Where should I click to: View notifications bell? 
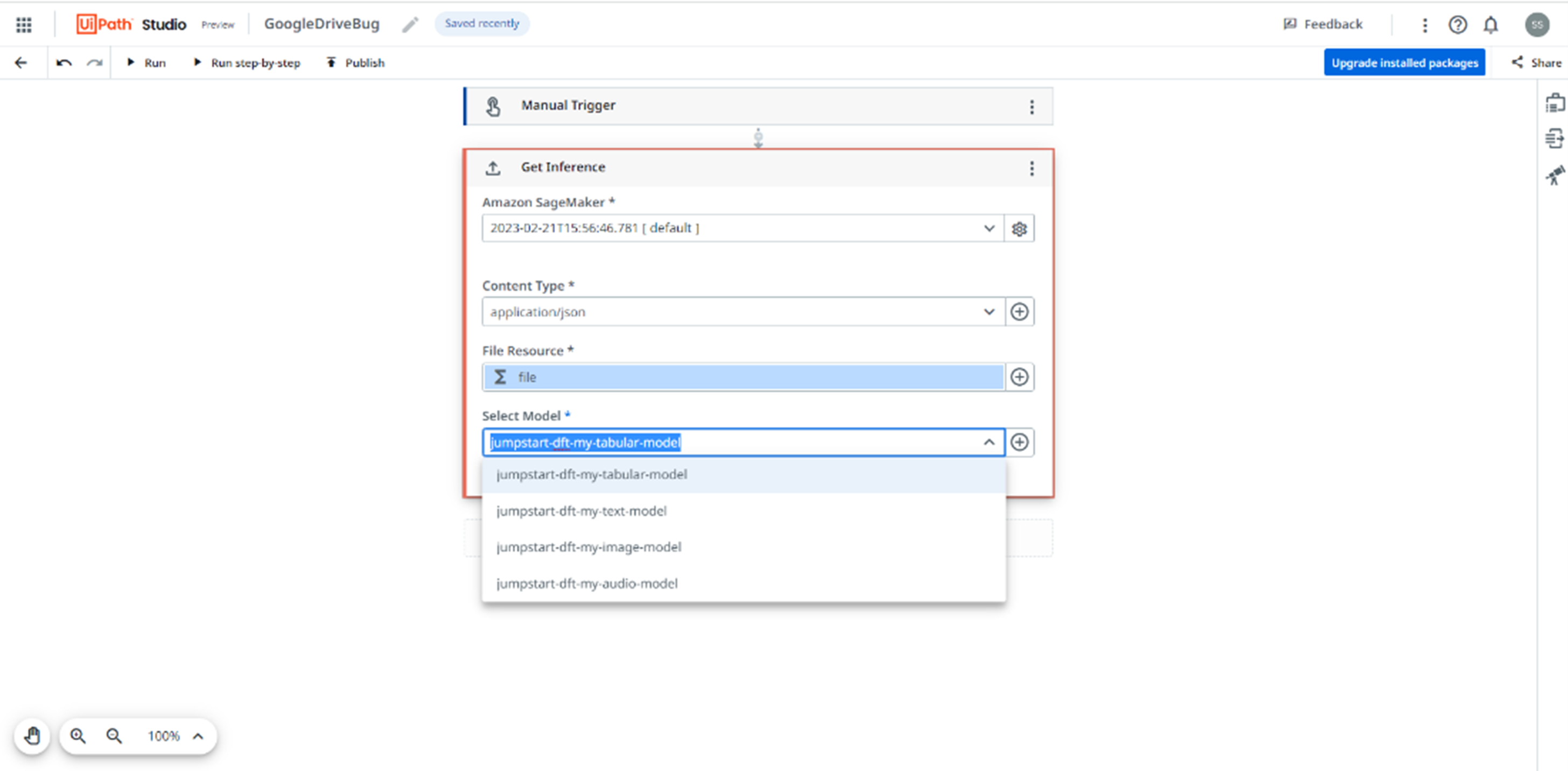[x=1490, y=24]
